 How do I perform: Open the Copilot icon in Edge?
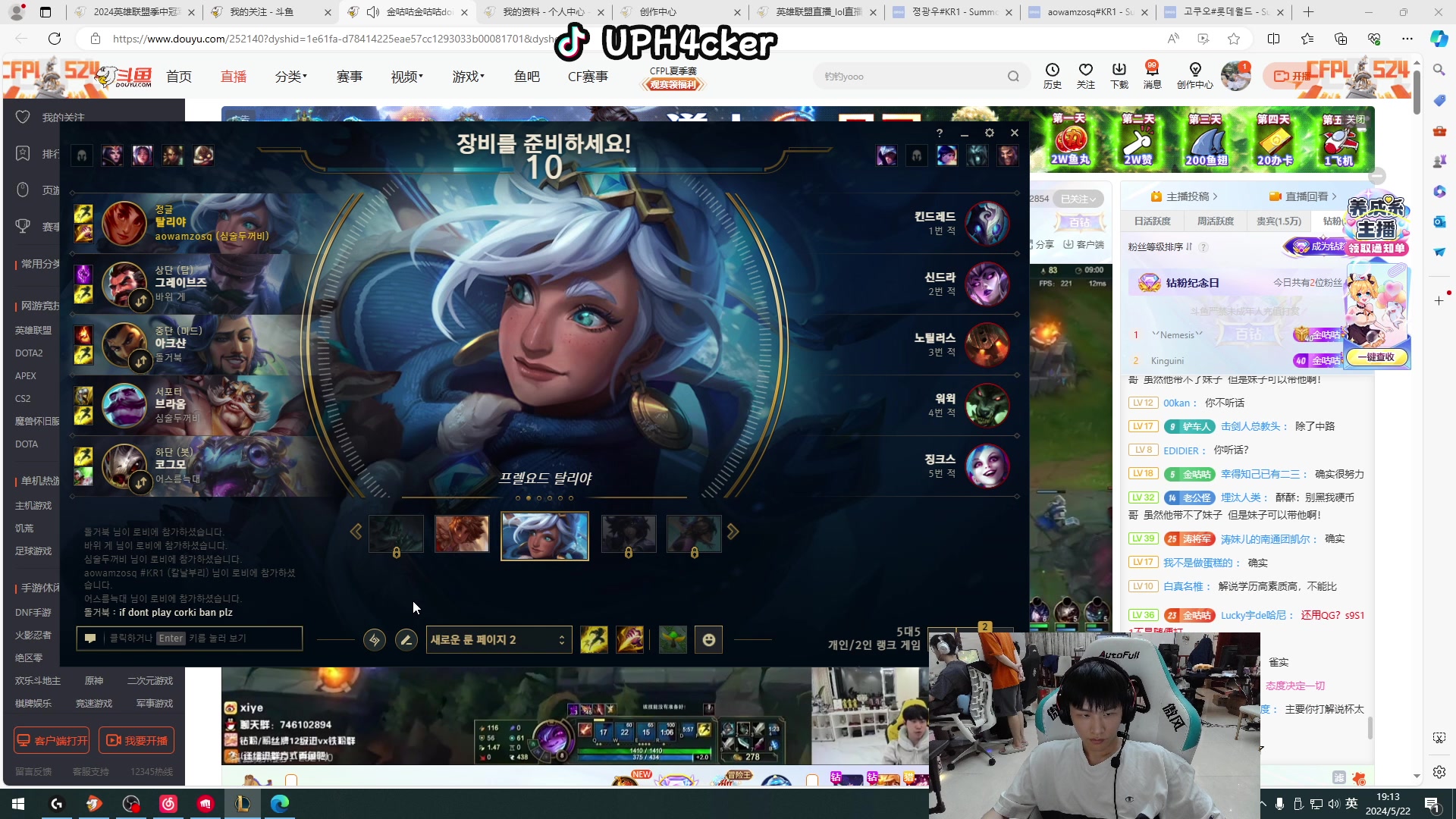pyautogui.click(x=1439, y=39)
